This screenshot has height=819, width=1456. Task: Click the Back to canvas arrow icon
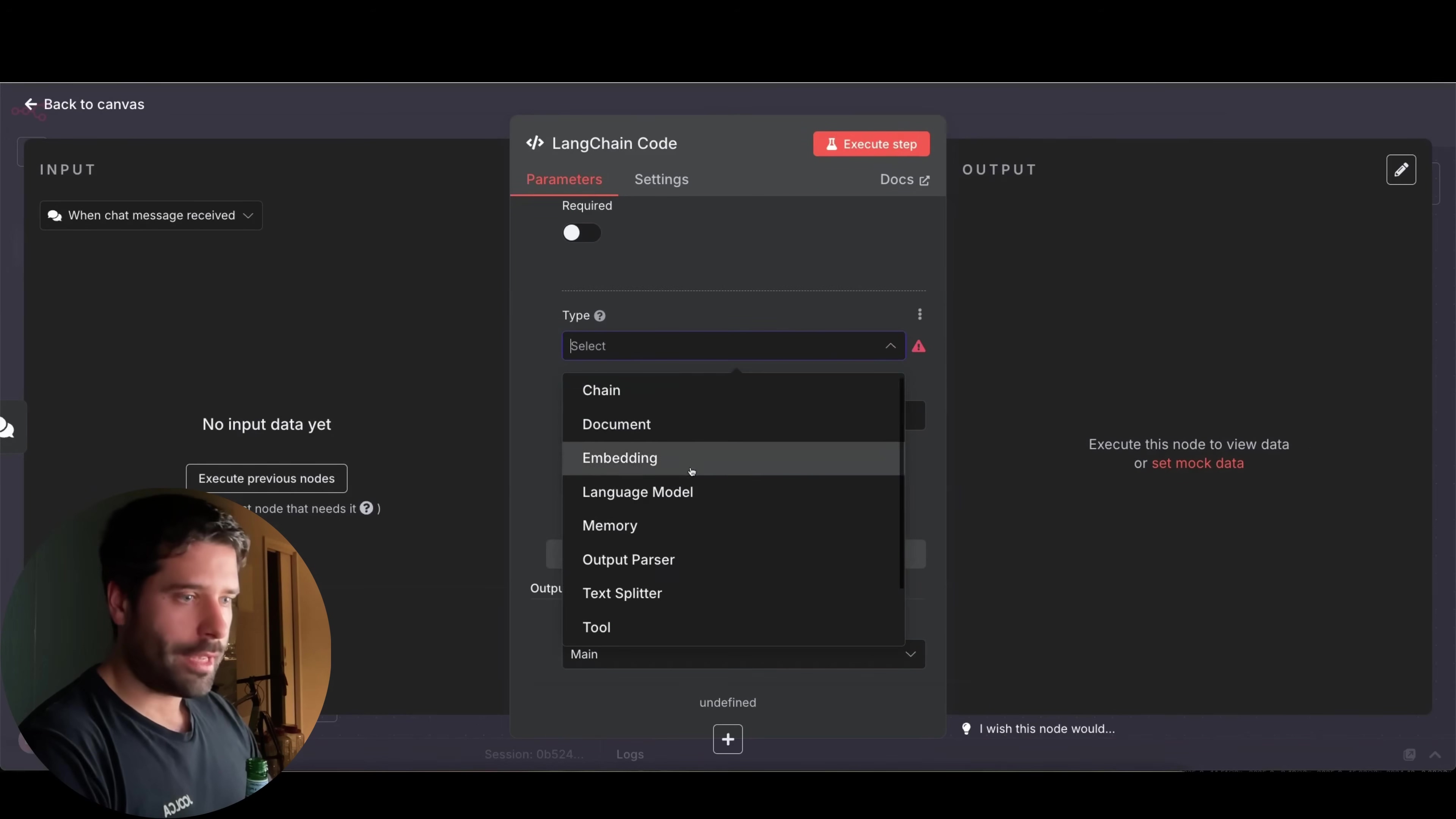[x=30, y=104]
